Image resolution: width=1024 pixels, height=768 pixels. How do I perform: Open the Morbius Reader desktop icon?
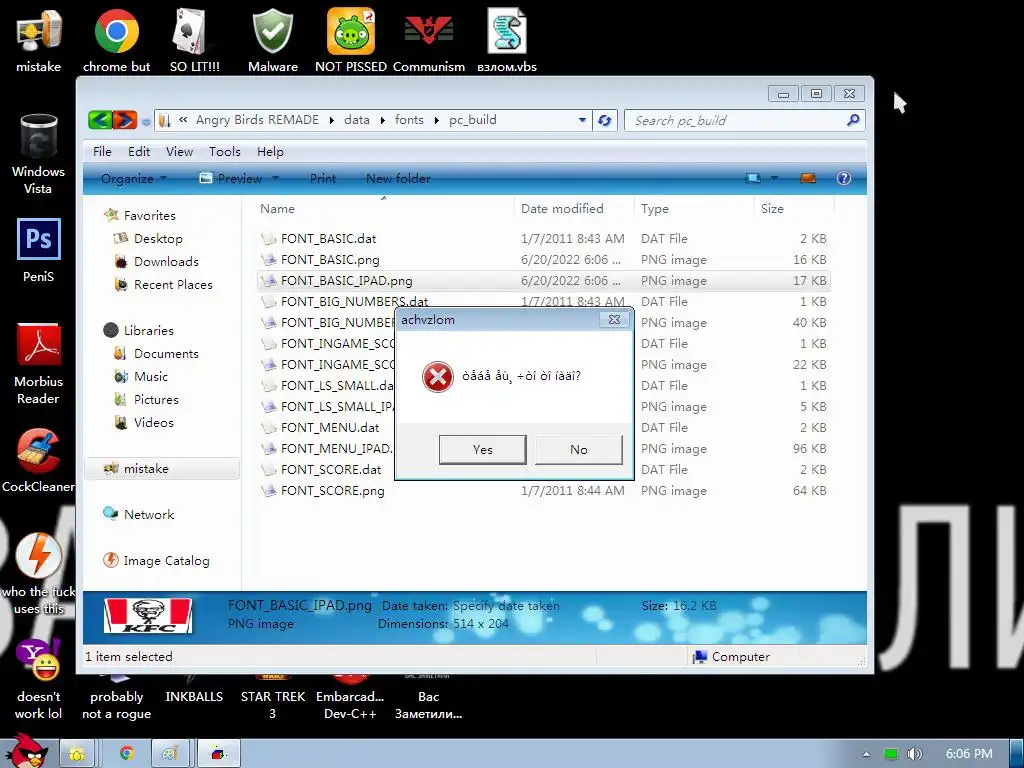38,345
